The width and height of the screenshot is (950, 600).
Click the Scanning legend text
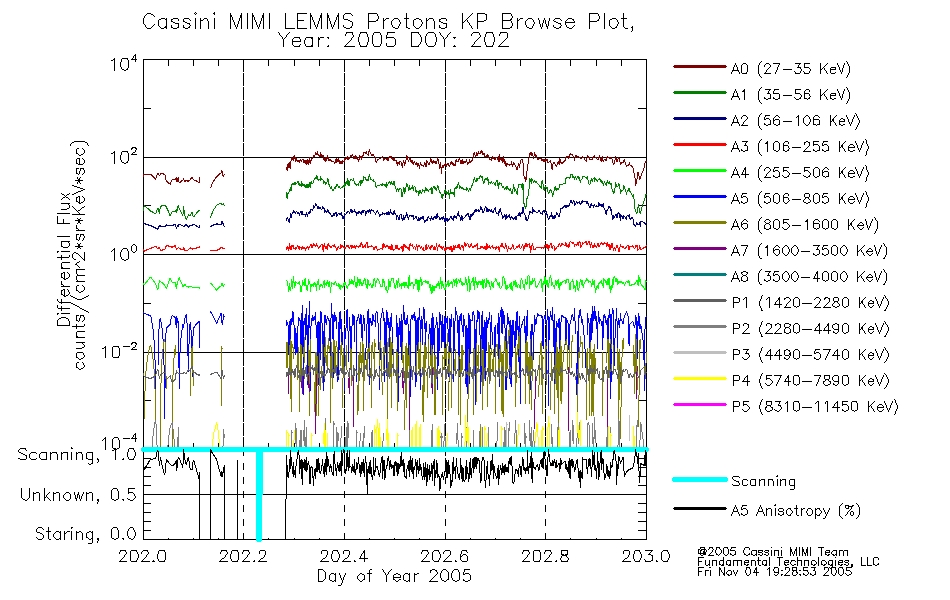[763, 482]
